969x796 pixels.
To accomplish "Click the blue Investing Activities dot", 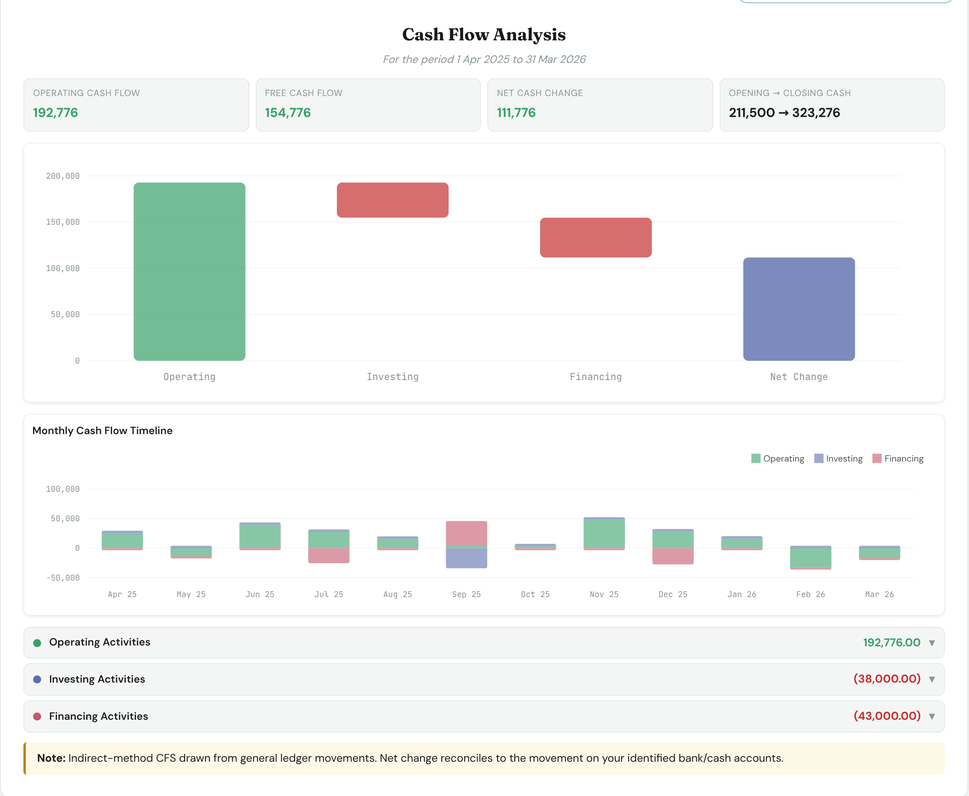I will click(37, 679).
